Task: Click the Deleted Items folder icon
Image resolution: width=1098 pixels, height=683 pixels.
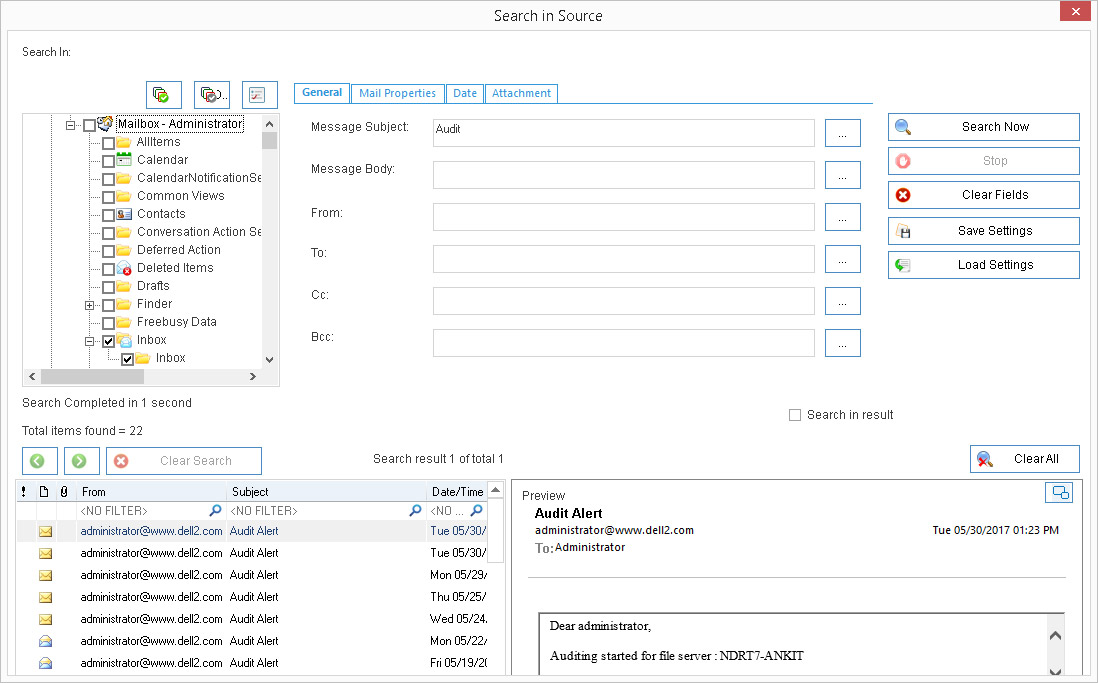Action: click(124, 268)
